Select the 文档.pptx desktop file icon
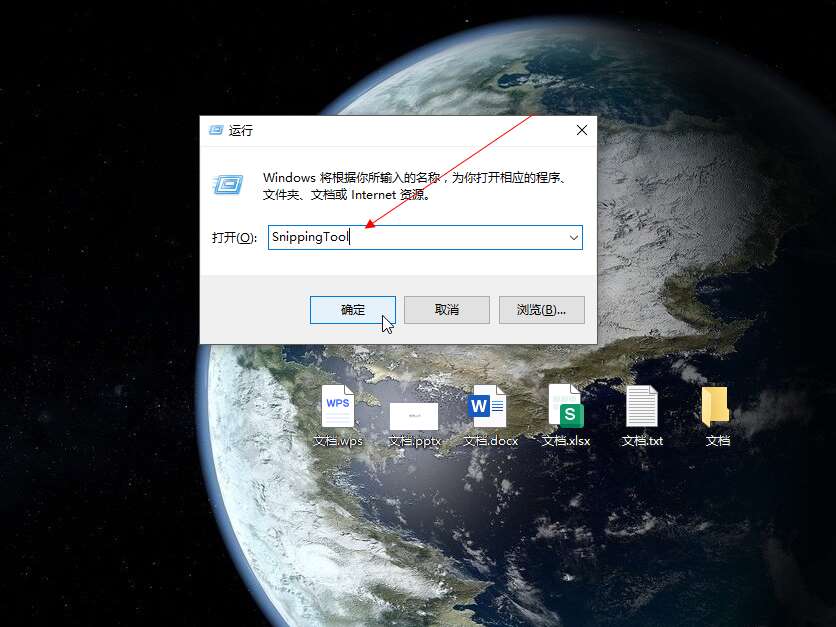Screen dimensions: 836x627 414,416
